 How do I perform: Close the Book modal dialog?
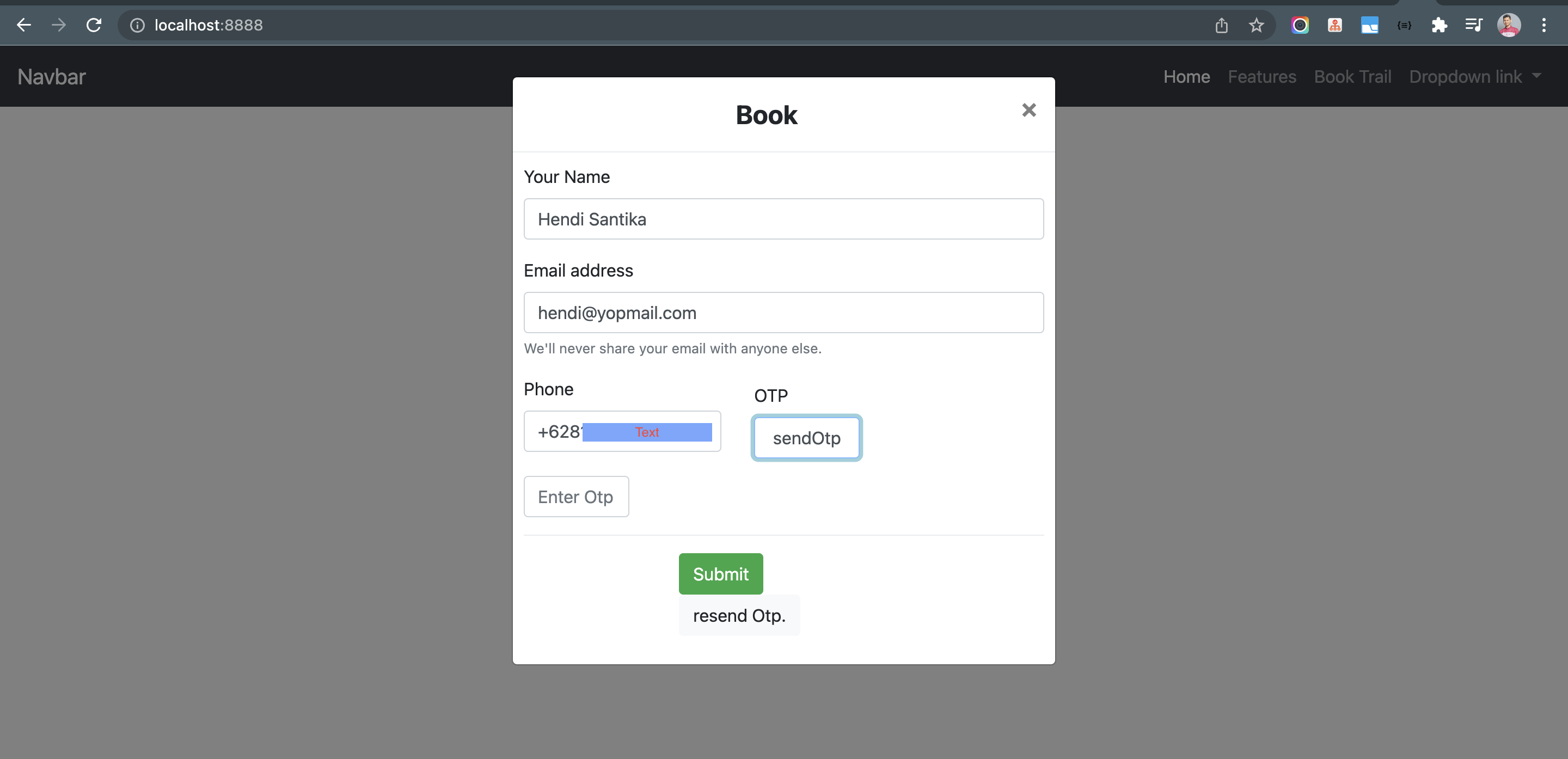pyautogui.click(x=1028, y=110)
